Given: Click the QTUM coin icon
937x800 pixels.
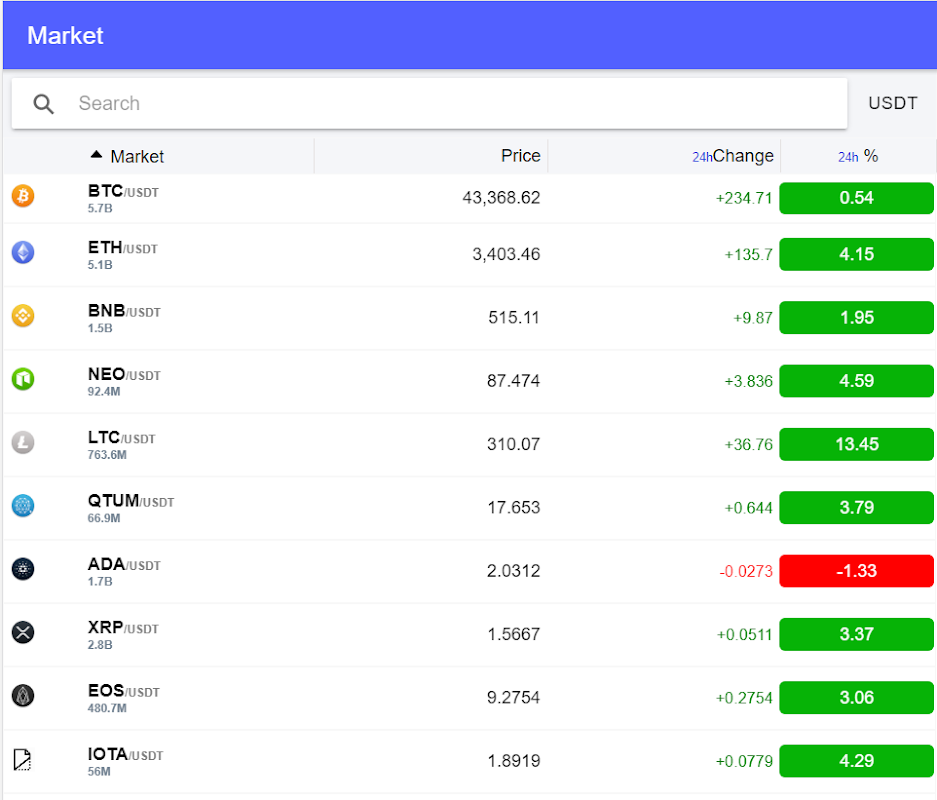Looking at the screenshot, I should [x=23, y=506].
